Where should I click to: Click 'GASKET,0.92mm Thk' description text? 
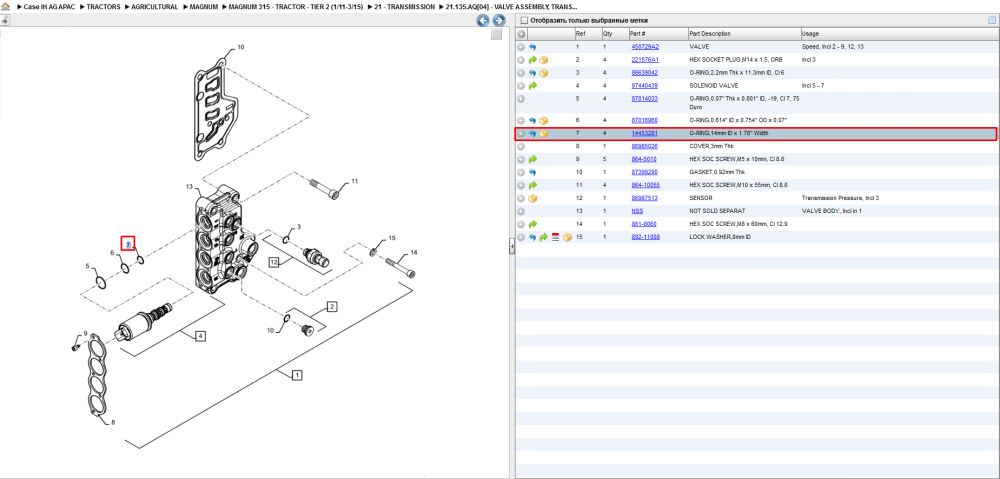716,172
